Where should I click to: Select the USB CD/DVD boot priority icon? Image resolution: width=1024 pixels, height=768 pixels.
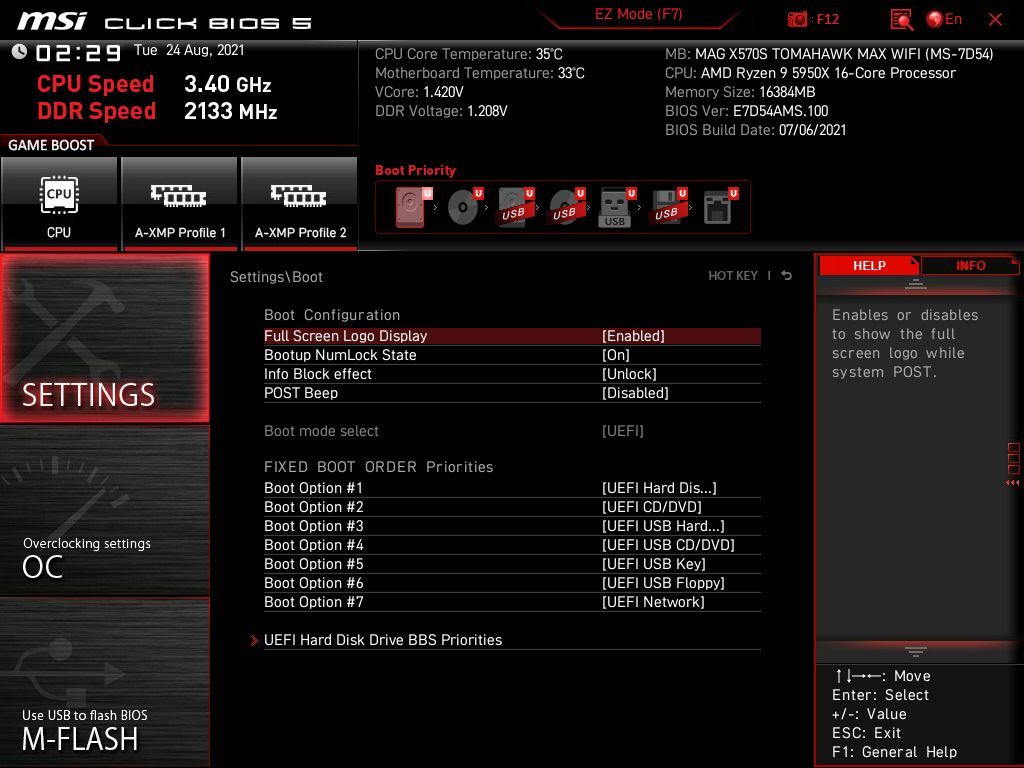click(566, 207)
